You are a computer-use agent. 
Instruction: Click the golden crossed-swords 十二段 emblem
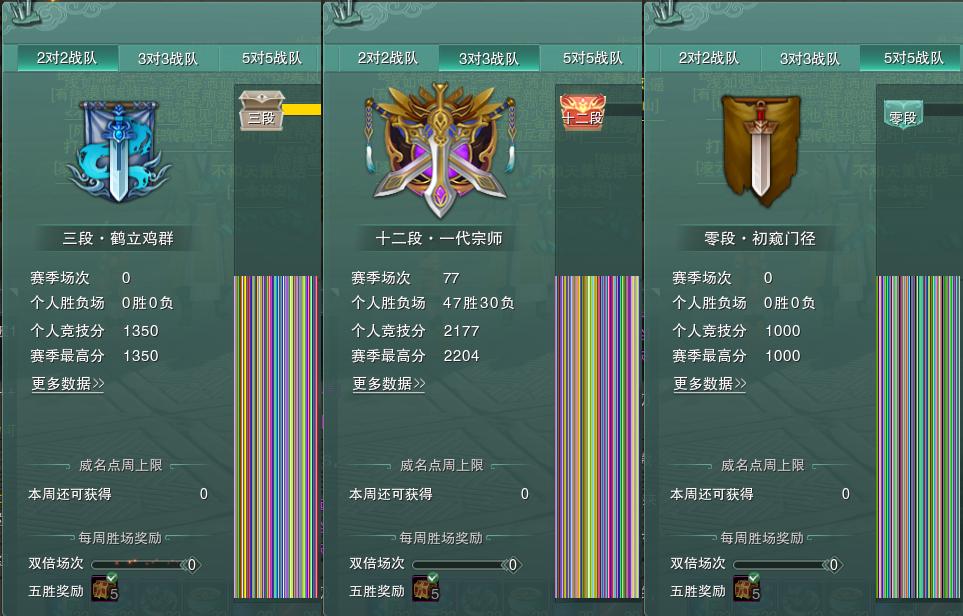point(439,149)
